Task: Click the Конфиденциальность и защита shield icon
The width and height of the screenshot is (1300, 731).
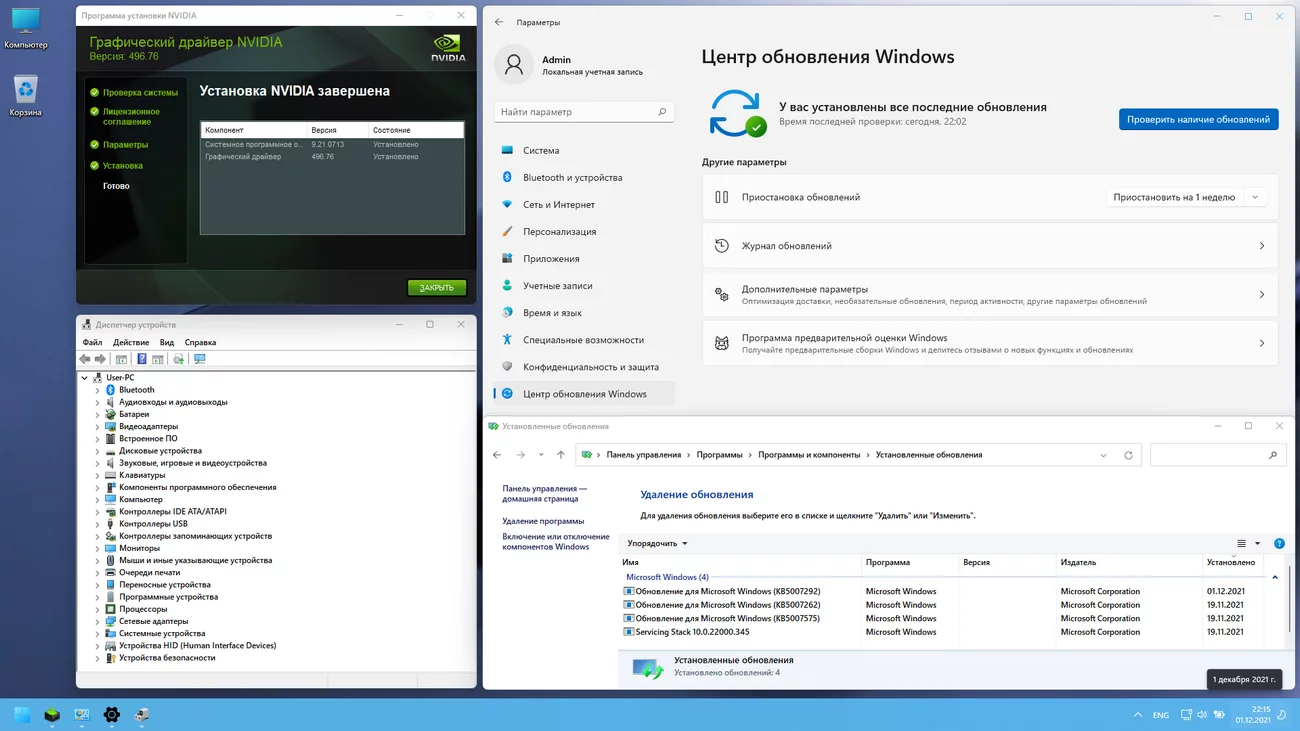Action: (x=507, y=366)
